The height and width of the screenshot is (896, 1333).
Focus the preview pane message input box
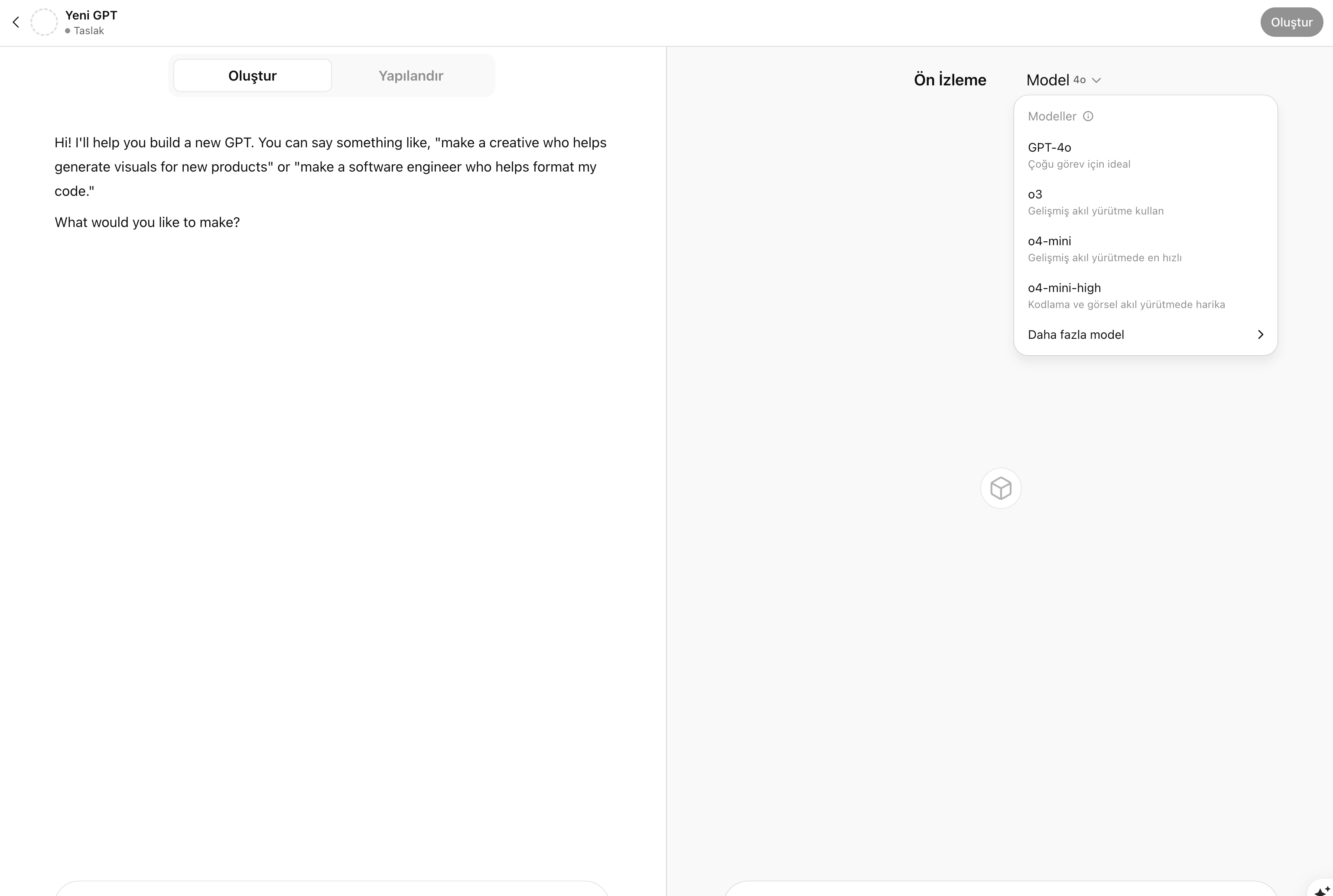pos(1001,889)
